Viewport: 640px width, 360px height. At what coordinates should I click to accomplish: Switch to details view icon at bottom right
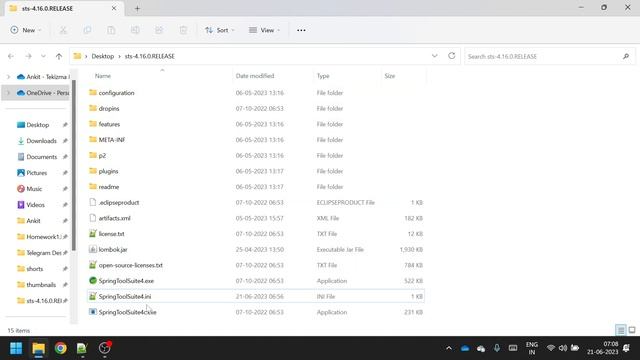620,330
